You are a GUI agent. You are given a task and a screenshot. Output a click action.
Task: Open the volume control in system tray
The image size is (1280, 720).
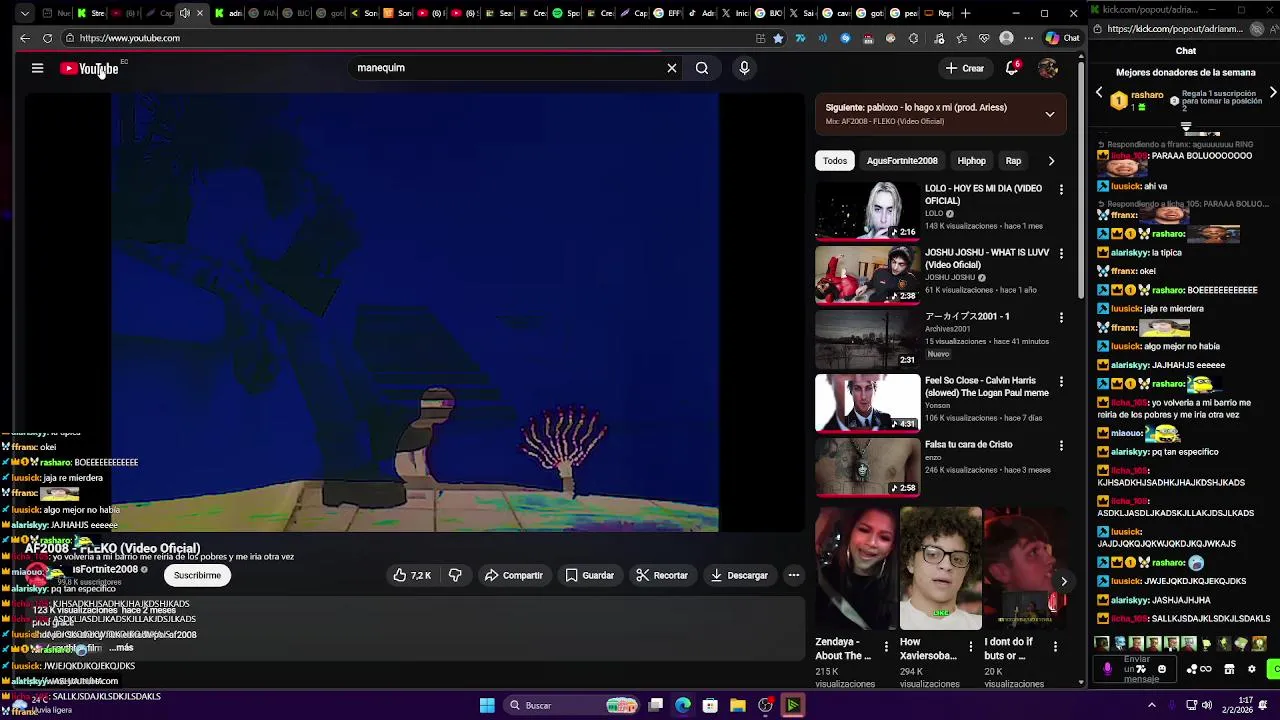1207,705
